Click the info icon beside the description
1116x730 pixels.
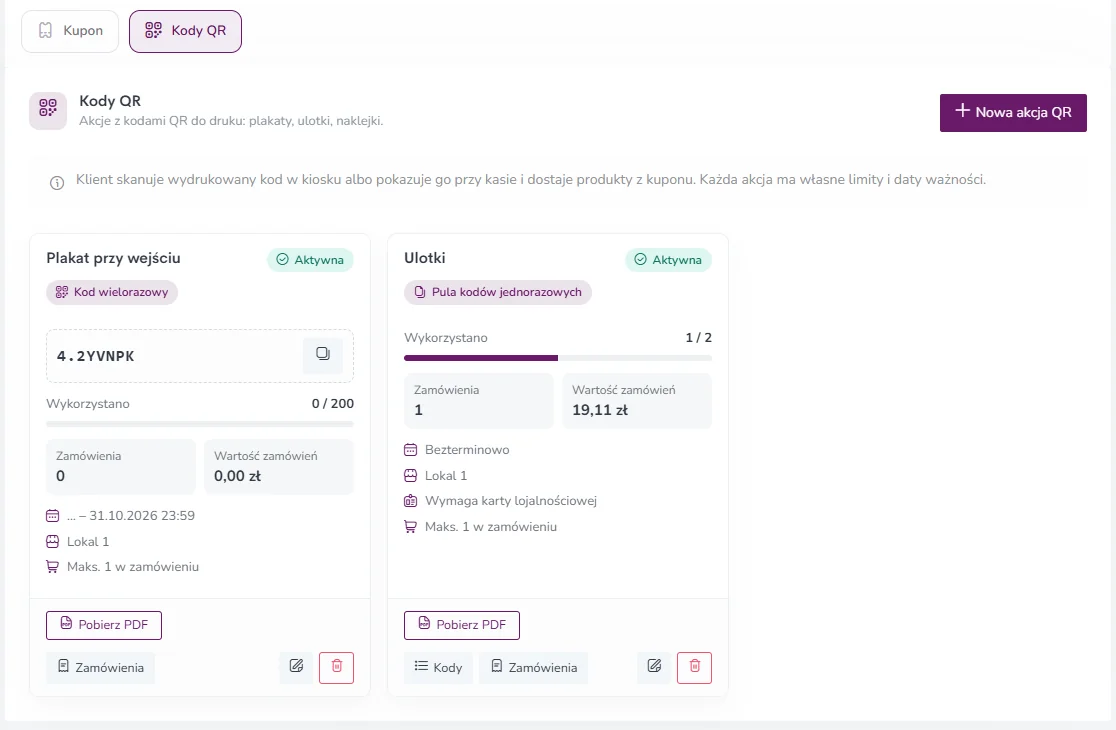point(57,183)
